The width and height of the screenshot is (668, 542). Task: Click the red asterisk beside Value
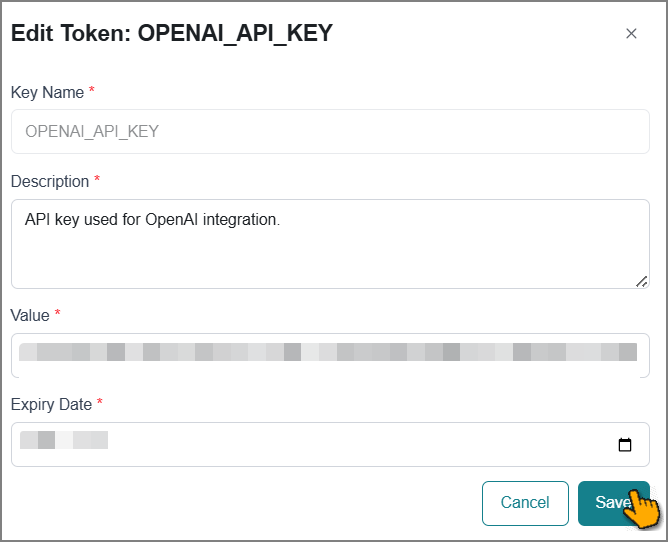[58, 313]
